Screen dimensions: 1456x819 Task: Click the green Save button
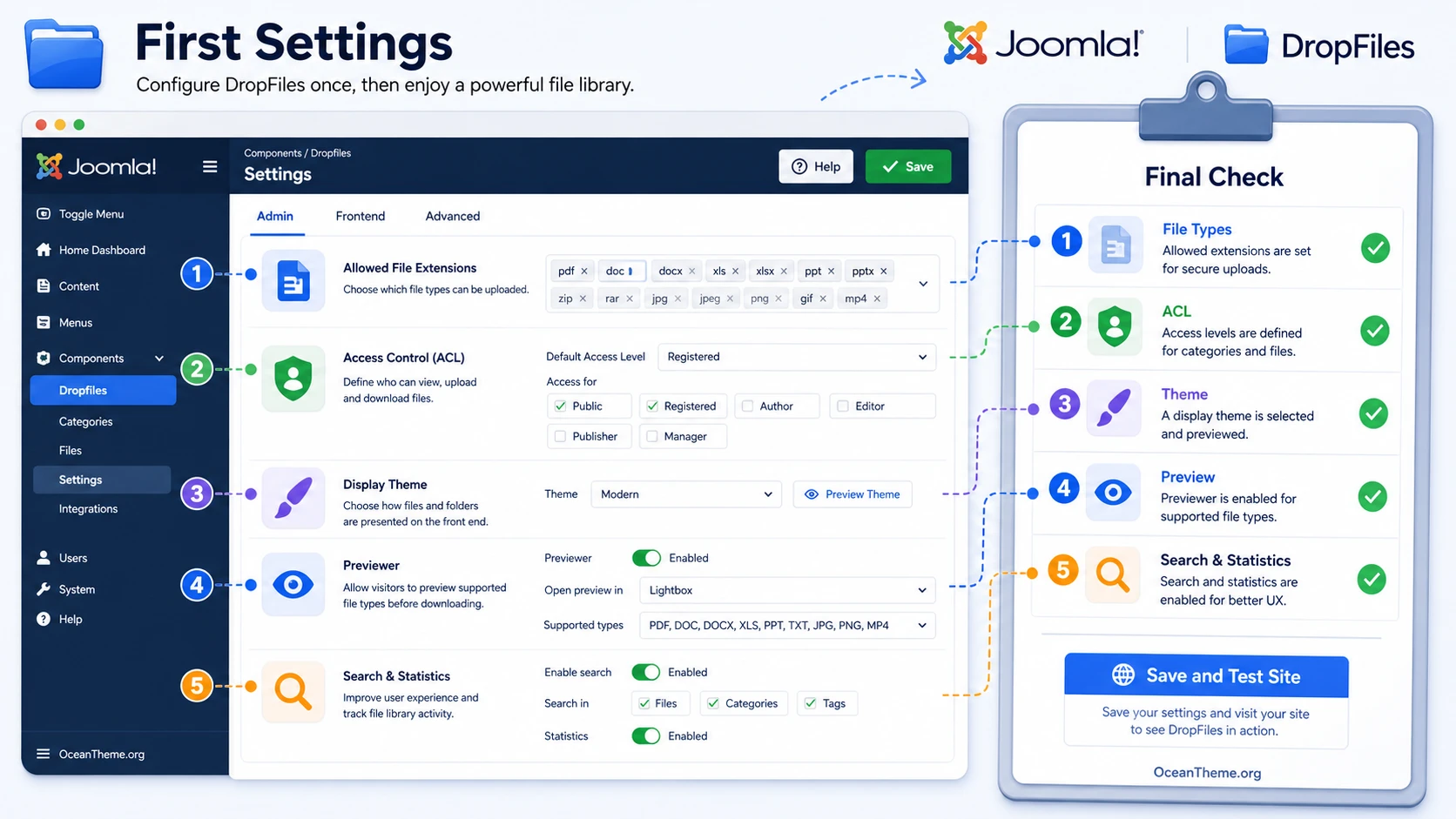click(x=908, y=166)
